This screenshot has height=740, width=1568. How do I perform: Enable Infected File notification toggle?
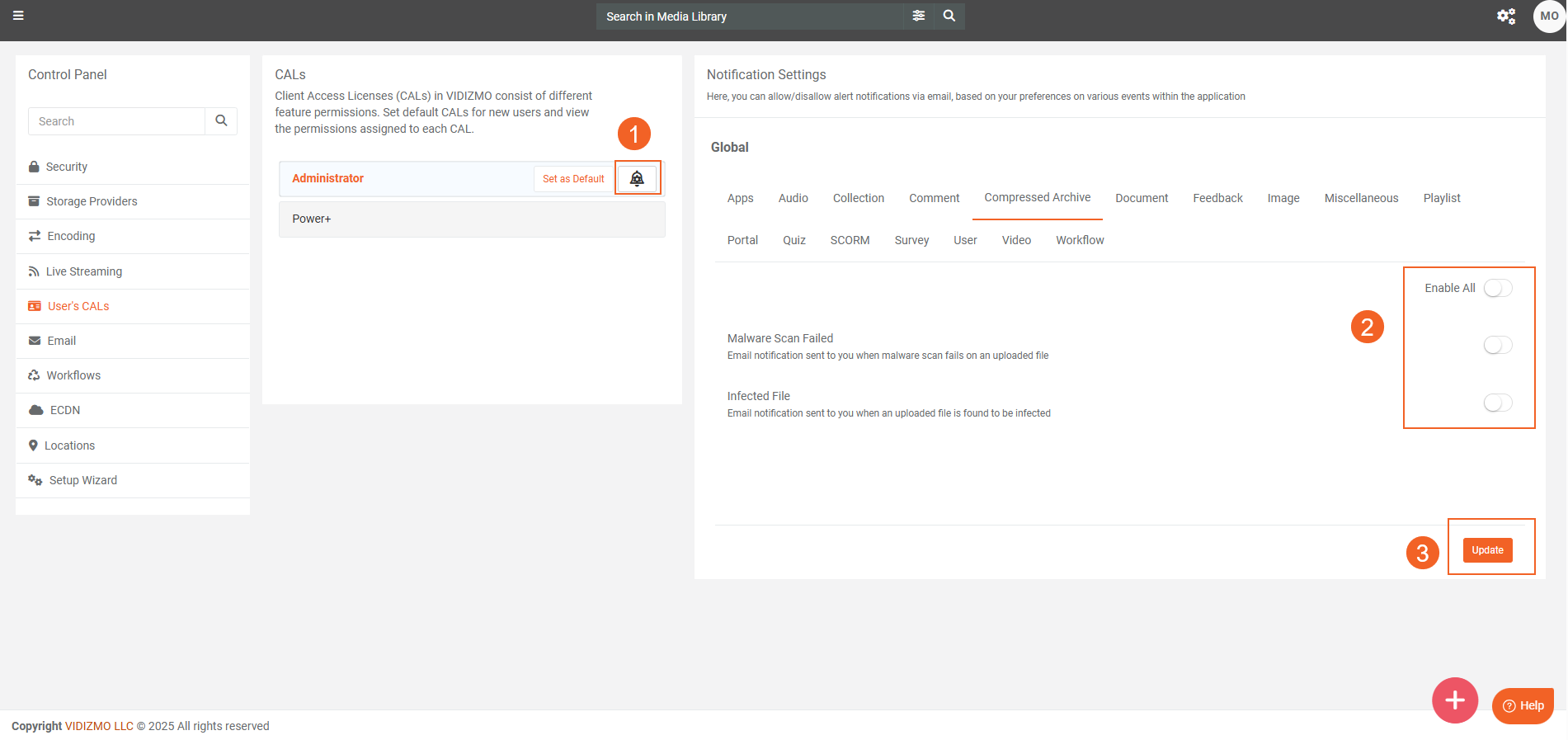(1497, 403)
